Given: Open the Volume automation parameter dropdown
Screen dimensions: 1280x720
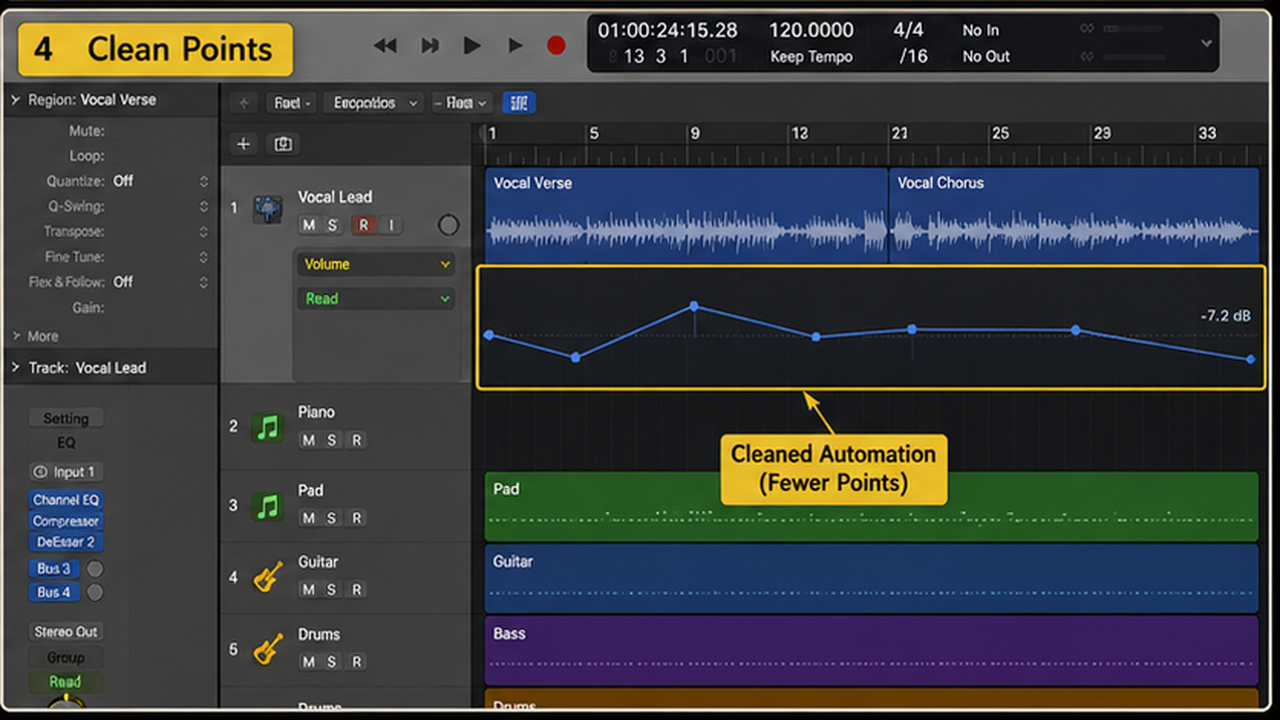Looking at the screenshot, I should pyautogui.click(x=375, y=264).
